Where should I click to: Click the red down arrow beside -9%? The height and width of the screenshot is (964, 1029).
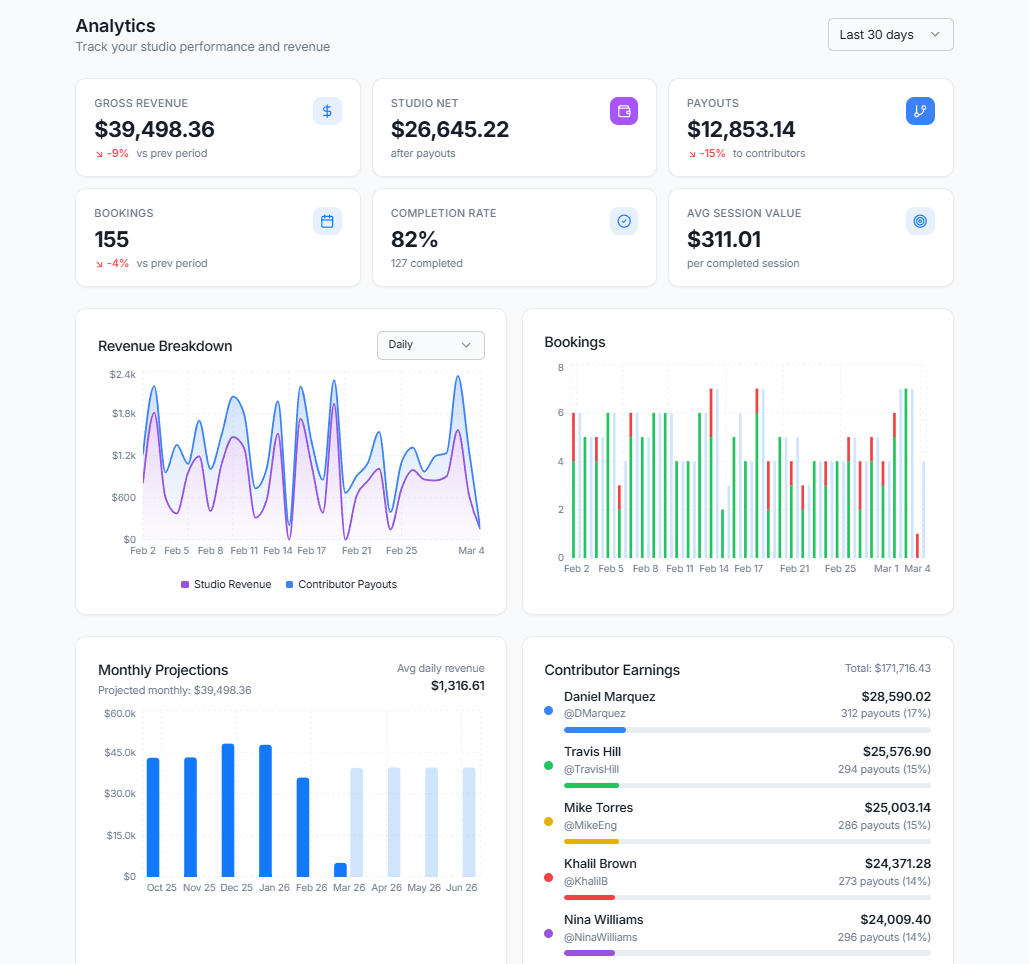[99, 154]
